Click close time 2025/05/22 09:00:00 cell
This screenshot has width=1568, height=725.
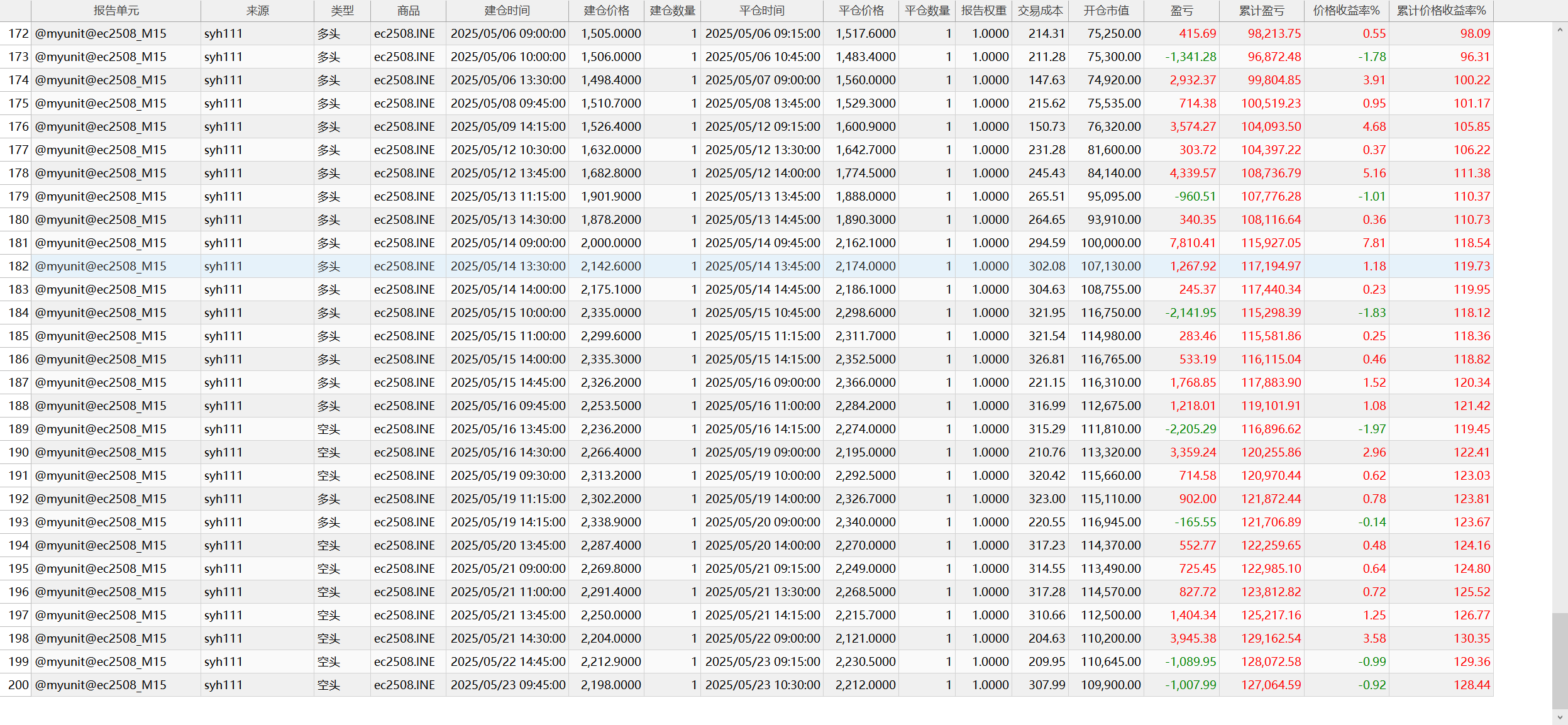(762, 638)
